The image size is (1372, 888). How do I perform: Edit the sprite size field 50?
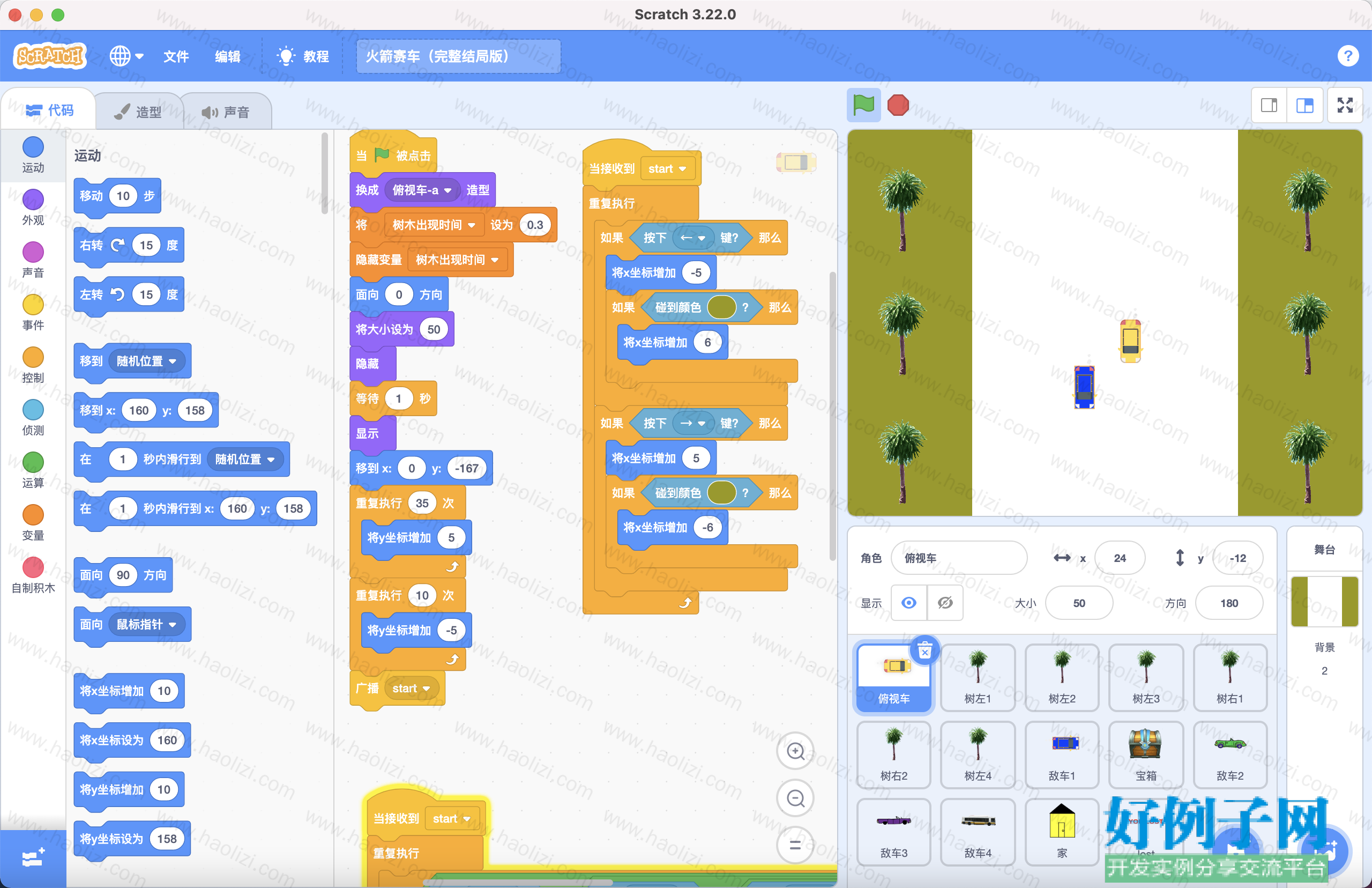tap(1079, 603)
